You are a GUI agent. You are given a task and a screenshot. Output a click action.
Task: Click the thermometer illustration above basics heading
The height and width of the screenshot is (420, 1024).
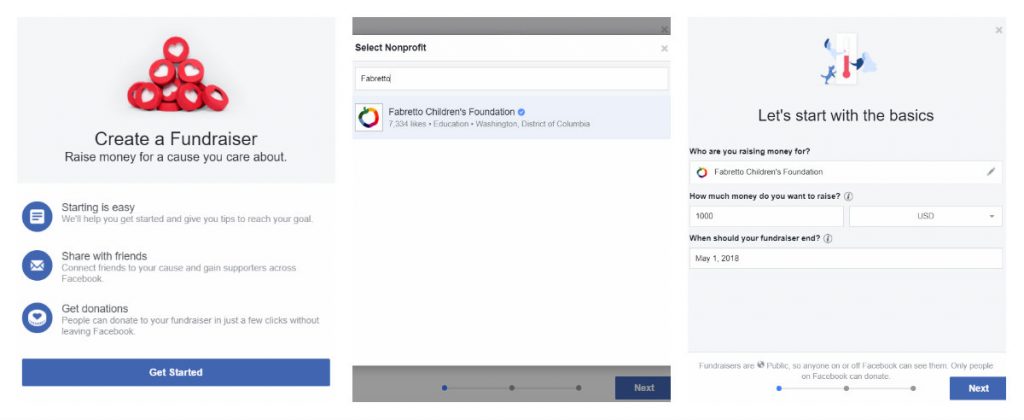click(847, 61)
